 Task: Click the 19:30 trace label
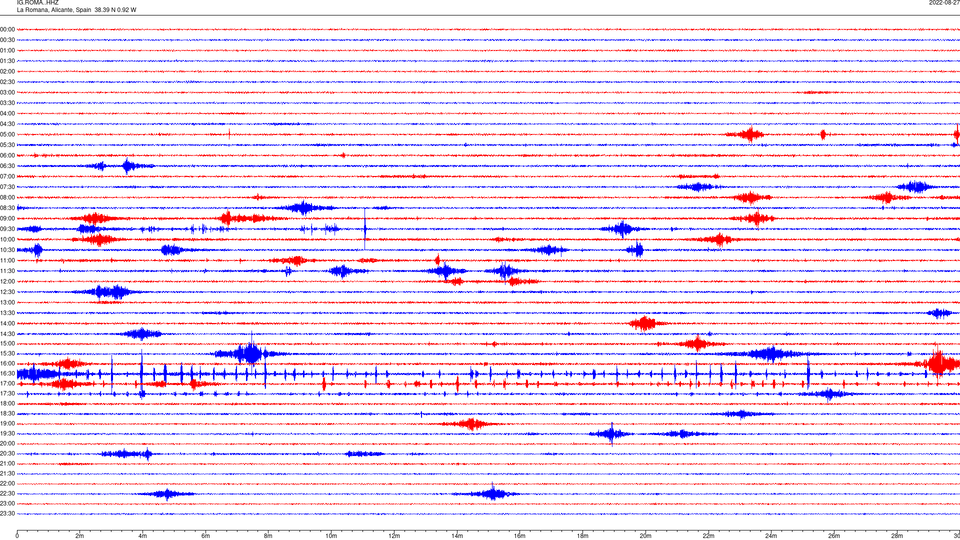pos(7,433)
